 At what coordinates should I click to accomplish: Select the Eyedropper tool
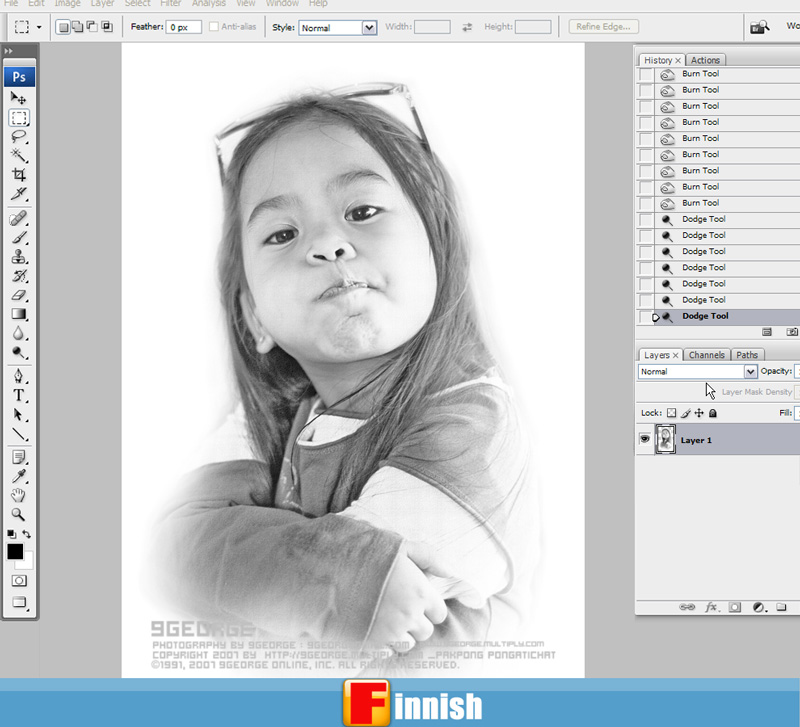pos(18,476)
